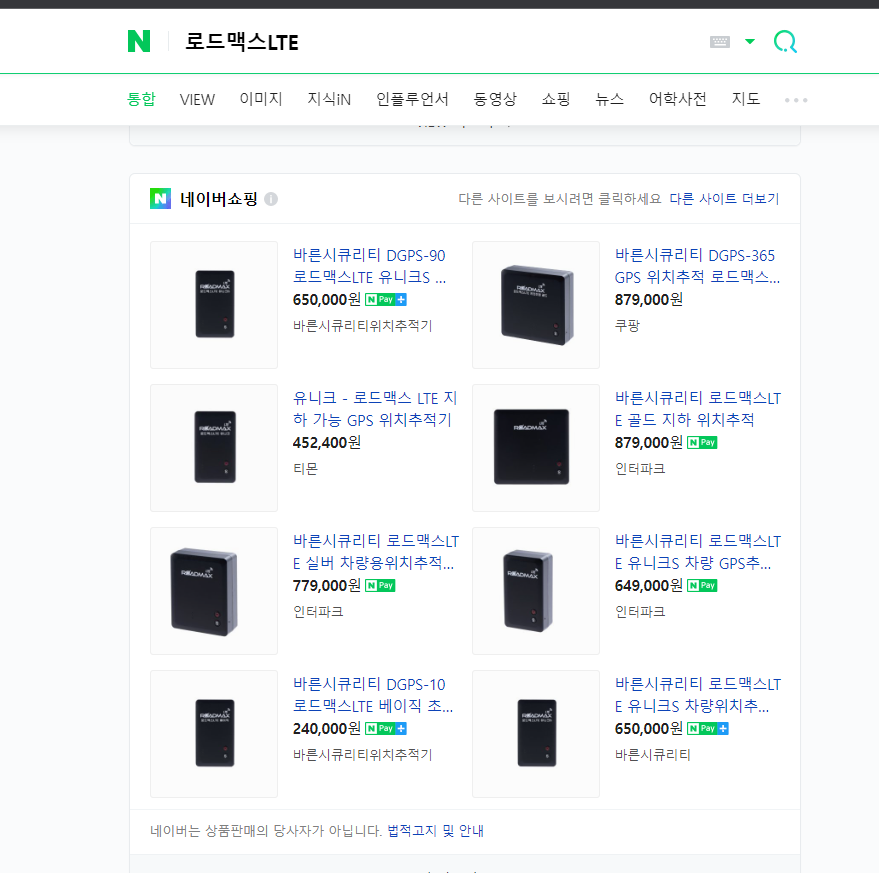Click N Pay+ badge next to 650,000원 DGPS-90
The width and height of the screenshot is (879, 873).
click(386, 299)
